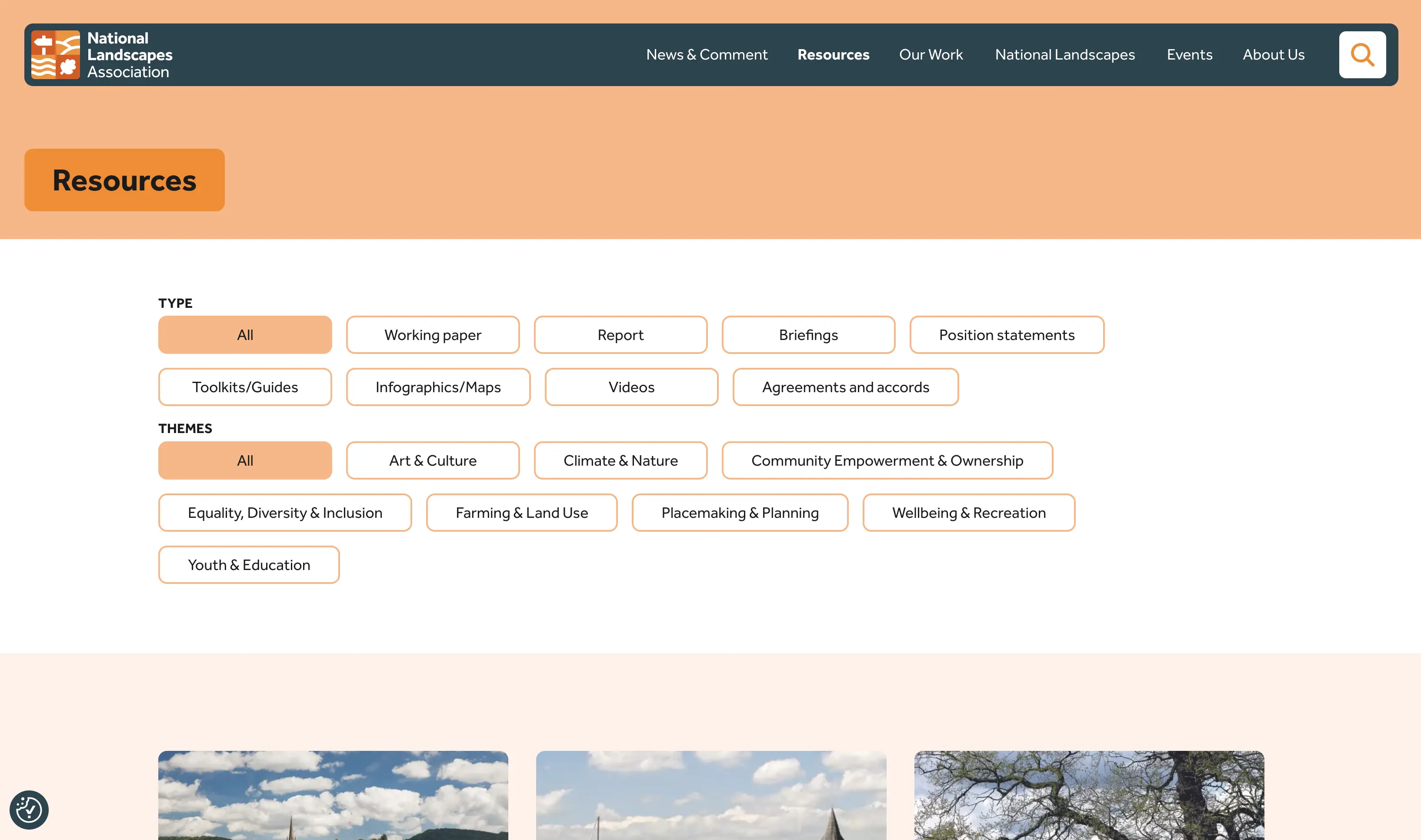This screenshot has height=840, width=1421.
Task: Choose Agreements and accords filter
Action: (845, 387)
